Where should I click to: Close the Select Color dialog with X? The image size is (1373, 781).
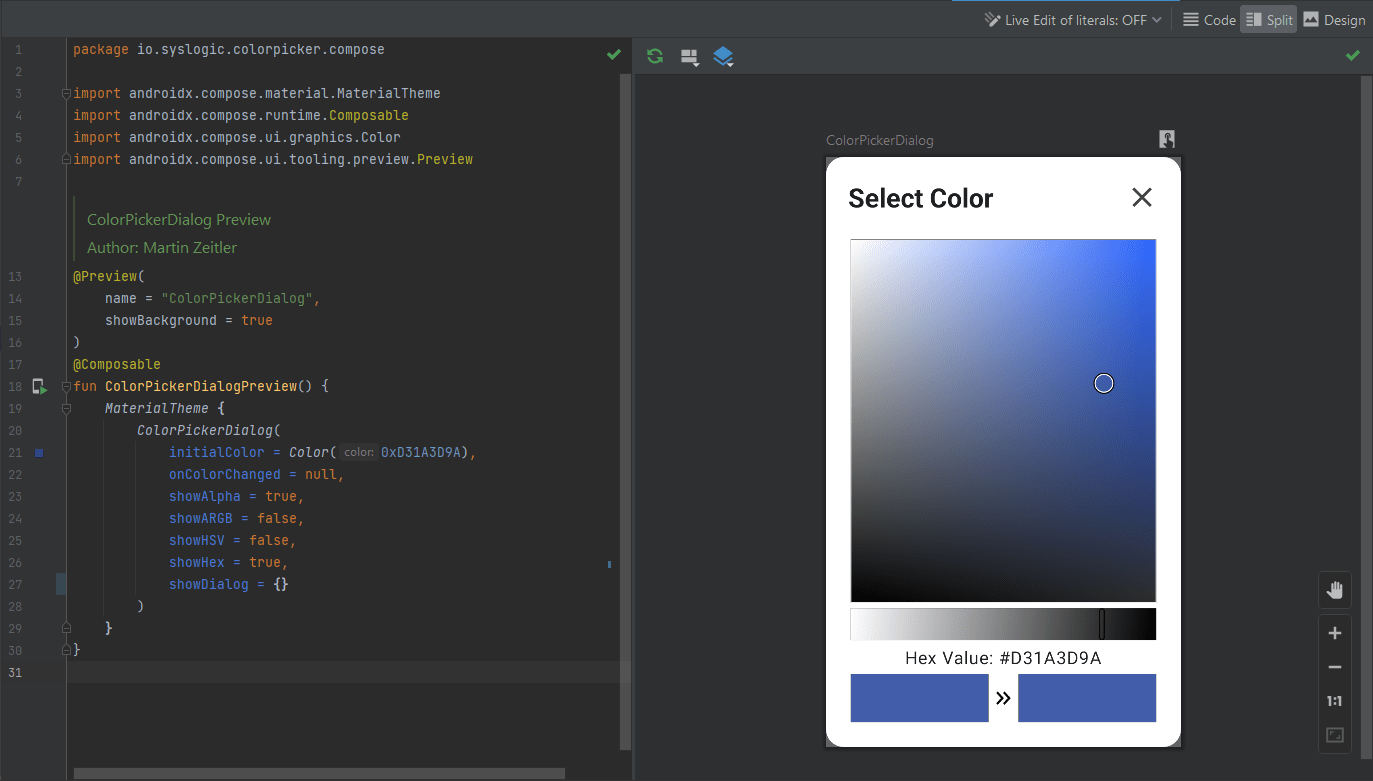point(1141,197)
